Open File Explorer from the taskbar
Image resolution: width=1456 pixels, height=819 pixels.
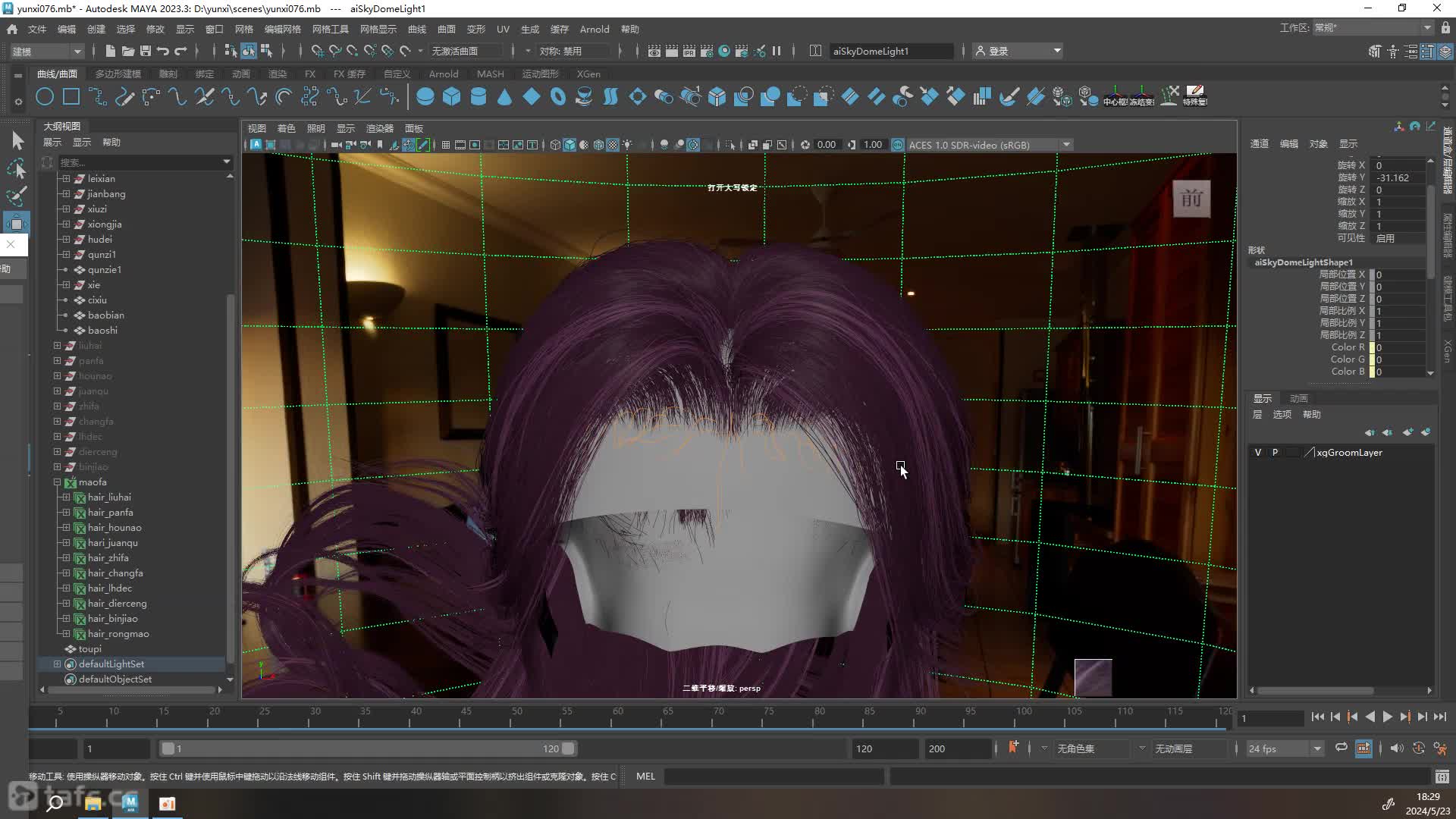point(93,803)
